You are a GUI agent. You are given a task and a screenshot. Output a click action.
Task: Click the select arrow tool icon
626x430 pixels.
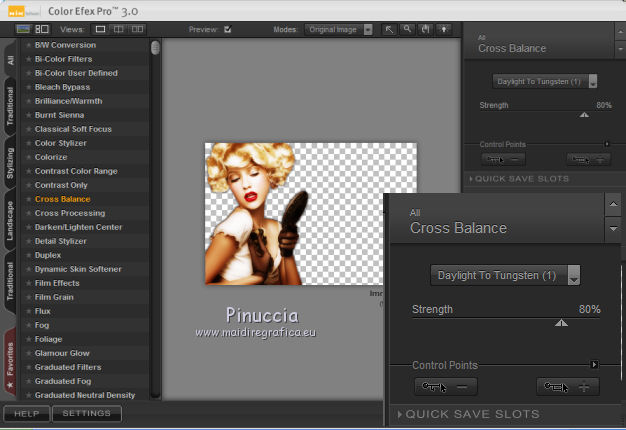coord(389,30)
